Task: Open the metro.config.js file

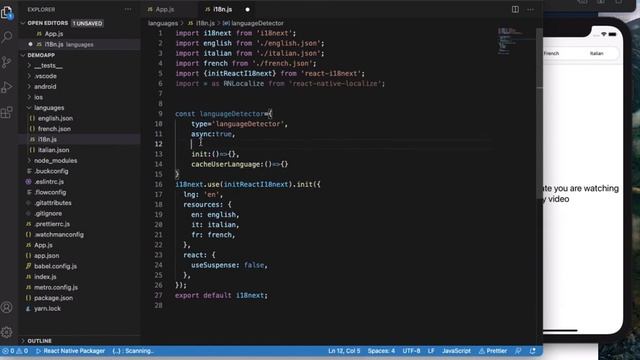Action: pyautogui.click(x=56, y=287)
